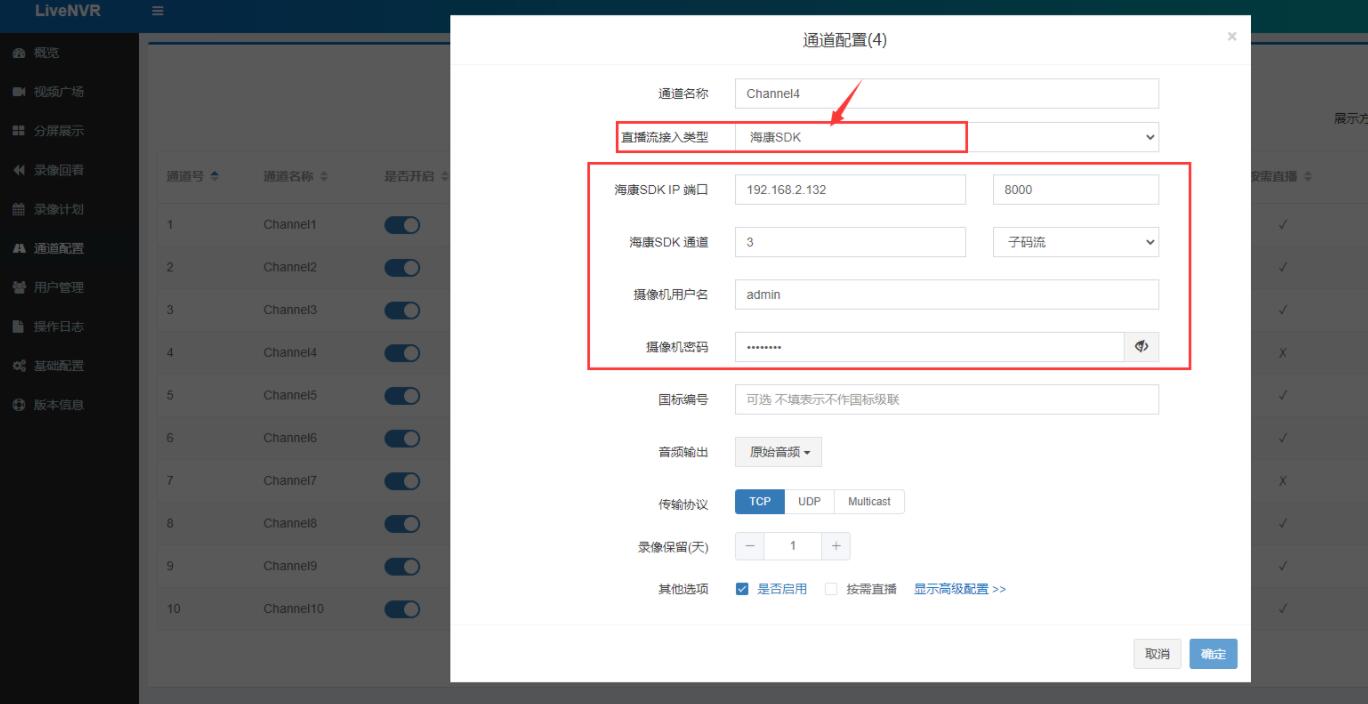The width and height of the screenshot is (1368, 704).
Task: Toggle the Channel1 enable switch
Action: coord(402,225)
